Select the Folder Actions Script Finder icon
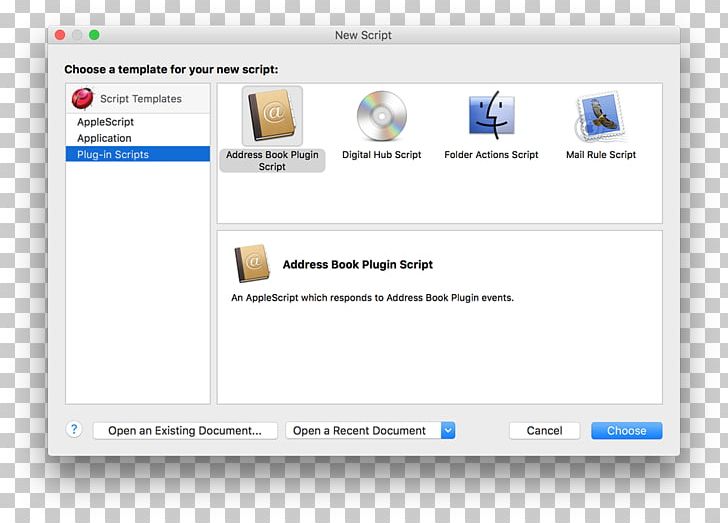Viewport: 728px width, 523px height. [x=491, y=116]
